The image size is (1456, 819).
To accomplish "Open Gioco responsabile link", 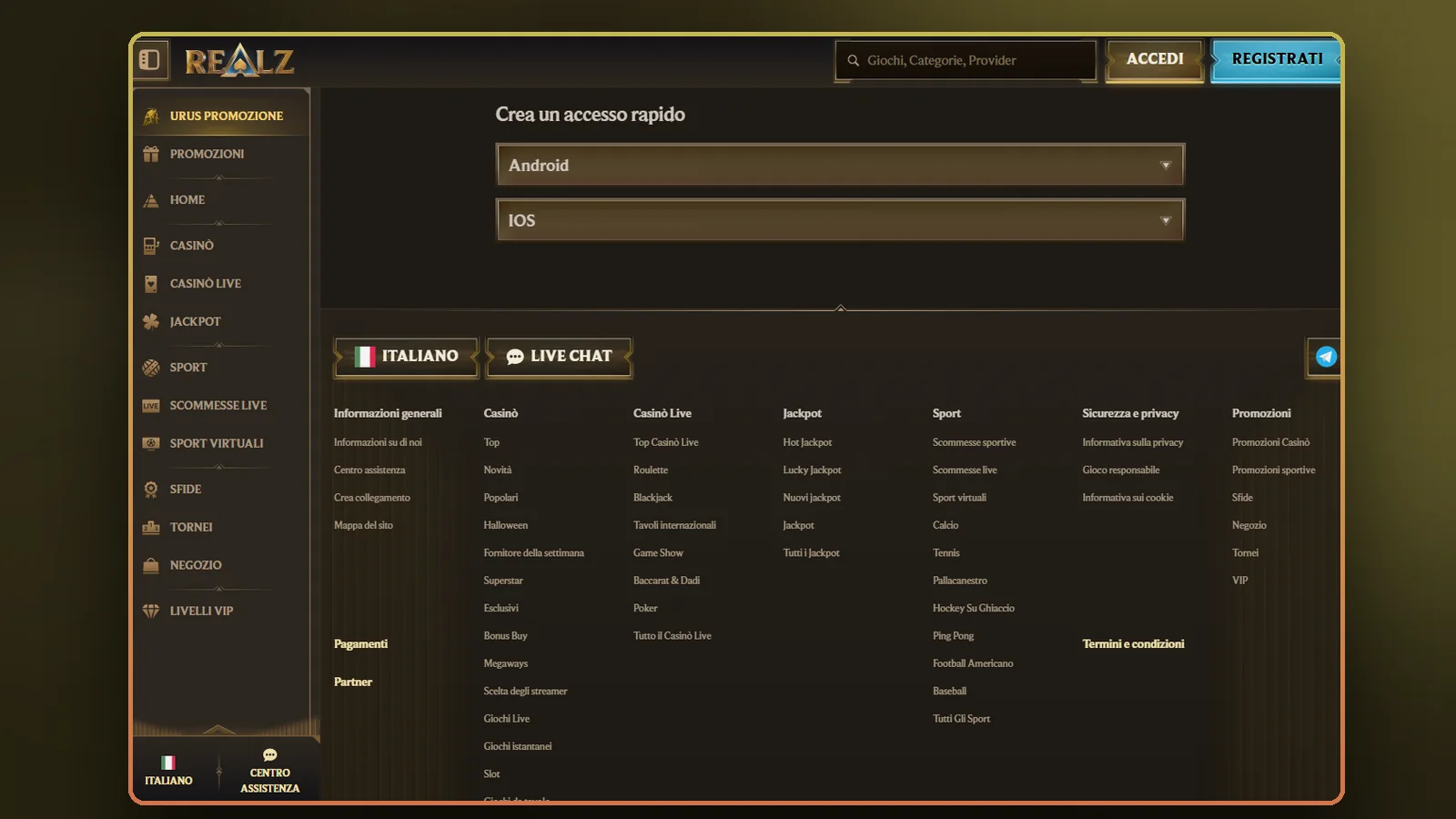I will pyautogui.click(x=1121, y=470).
